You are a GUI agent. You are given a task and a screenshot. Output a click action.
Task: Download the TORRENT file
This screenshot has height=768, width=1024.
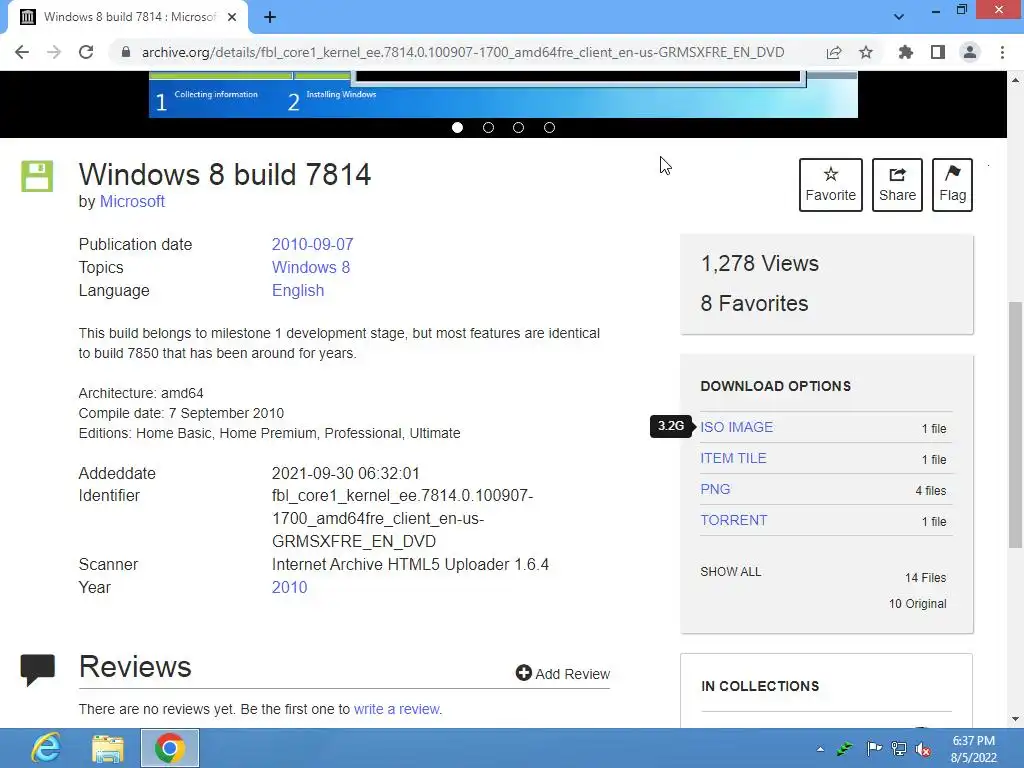tap(733, 520)
